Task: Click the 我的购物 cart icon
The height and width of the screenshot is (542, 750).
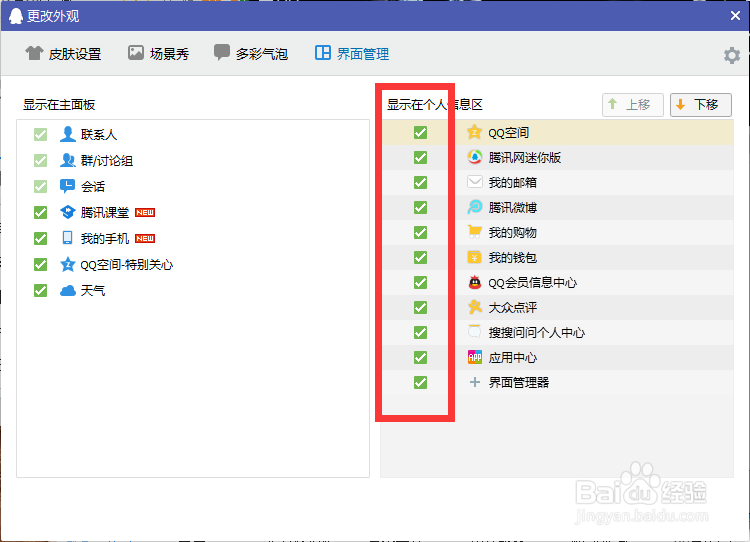Action: (x=474, y=232)
